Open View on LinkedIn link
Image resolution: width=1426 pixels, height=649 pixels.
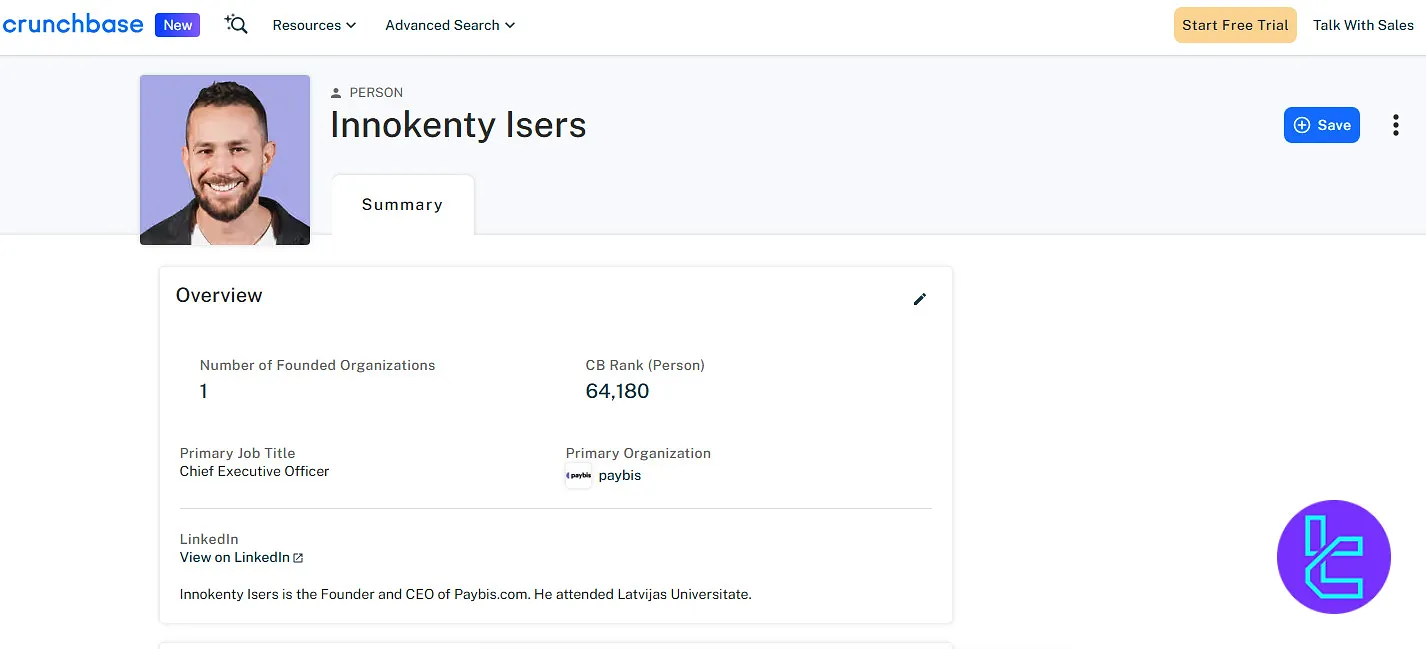click(235, 558)
